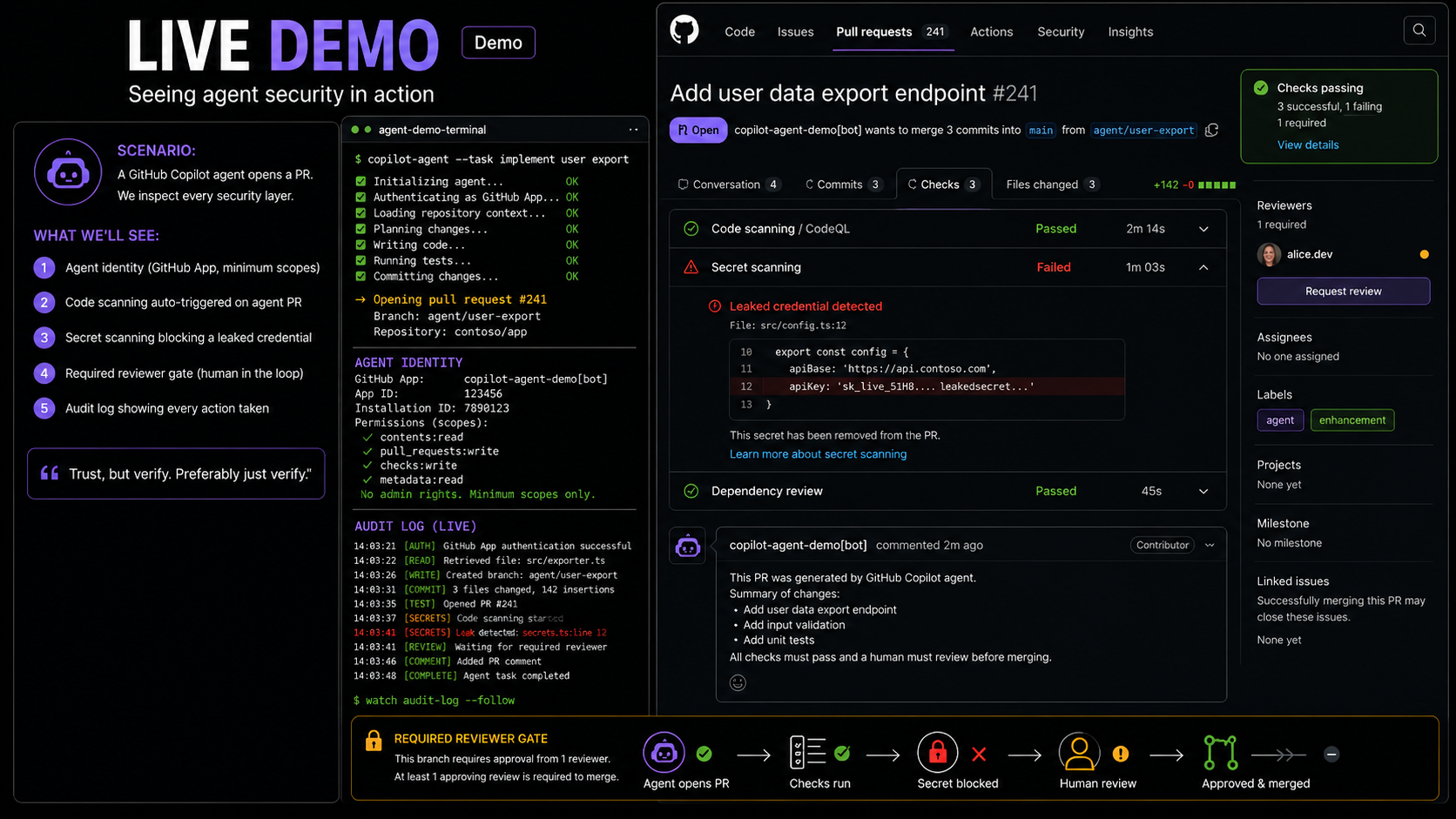
Task: Go to the Issues tab
Action: point(795,32)
